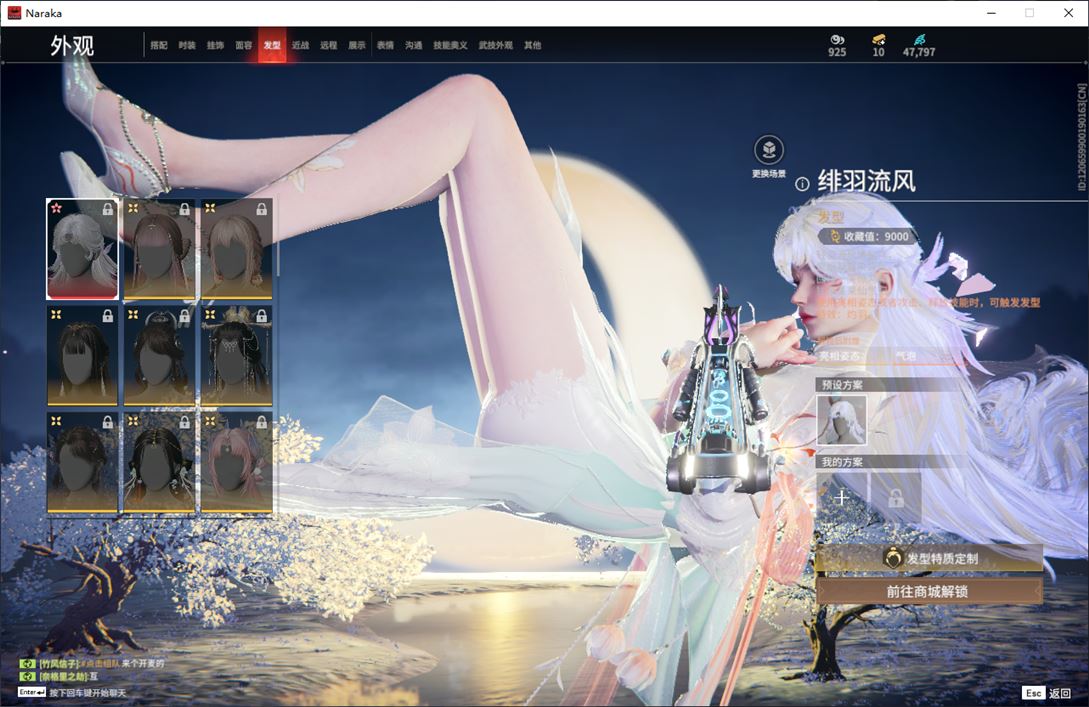The width and height of the screenshot is (1089, 707).
Task: Select the 亮相姿态 pose tab
Action: tap(840, 356)
